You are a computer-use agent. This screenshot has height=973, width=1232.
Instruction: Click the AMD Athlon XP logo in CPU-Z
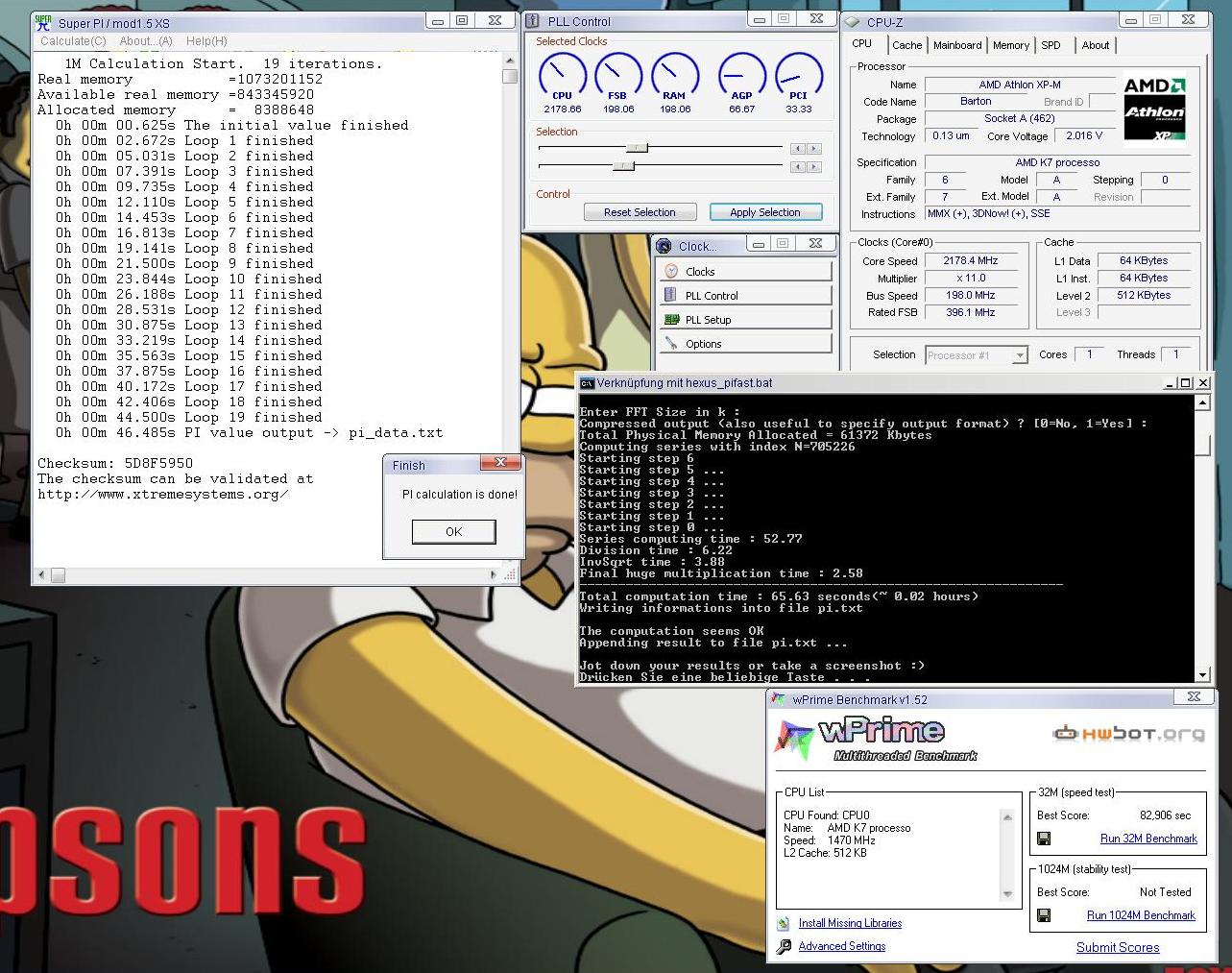1154,107
